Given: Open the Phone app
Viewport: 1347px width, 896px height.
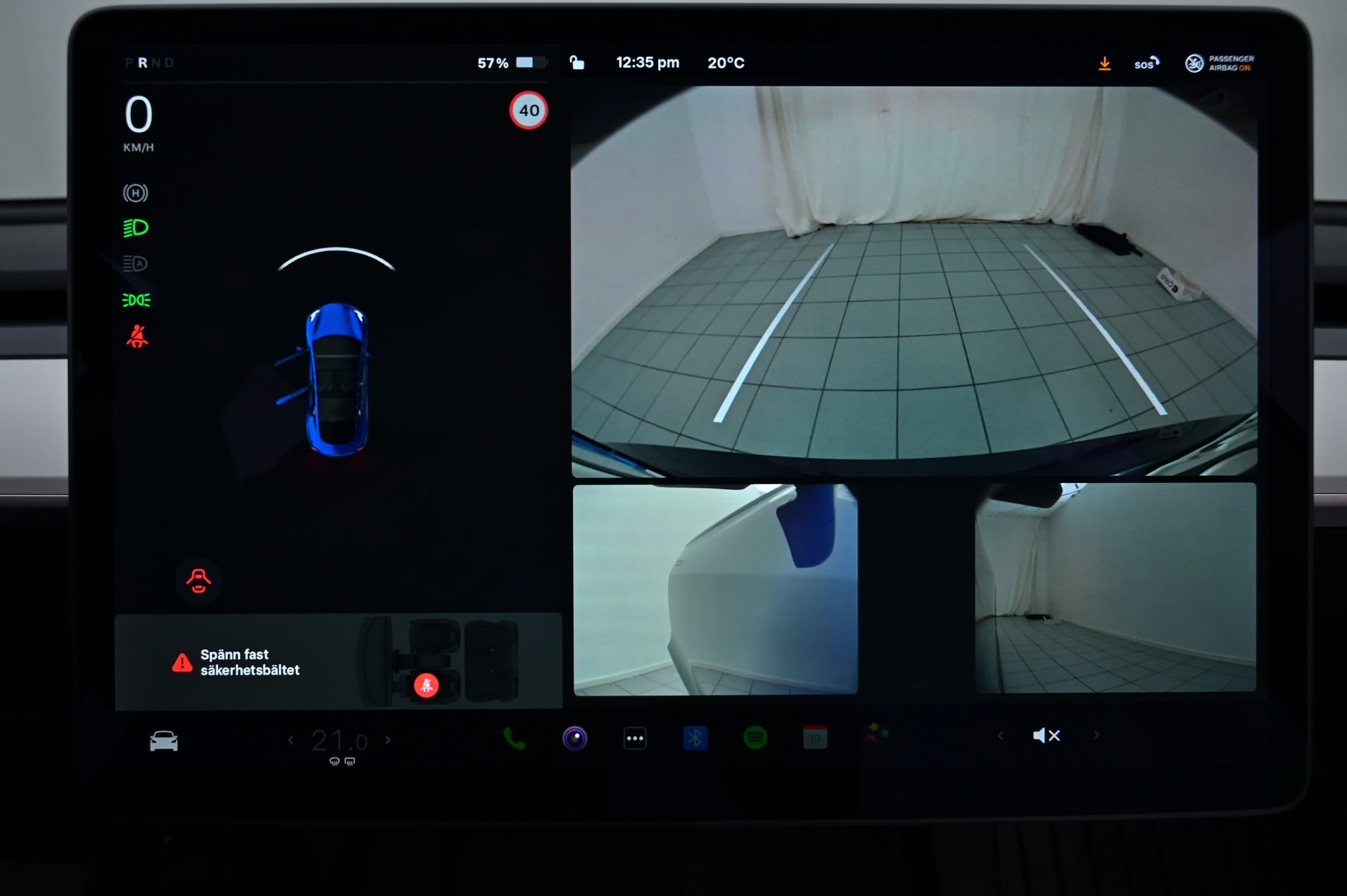Looking at the screenshot, I should (514, 738).
